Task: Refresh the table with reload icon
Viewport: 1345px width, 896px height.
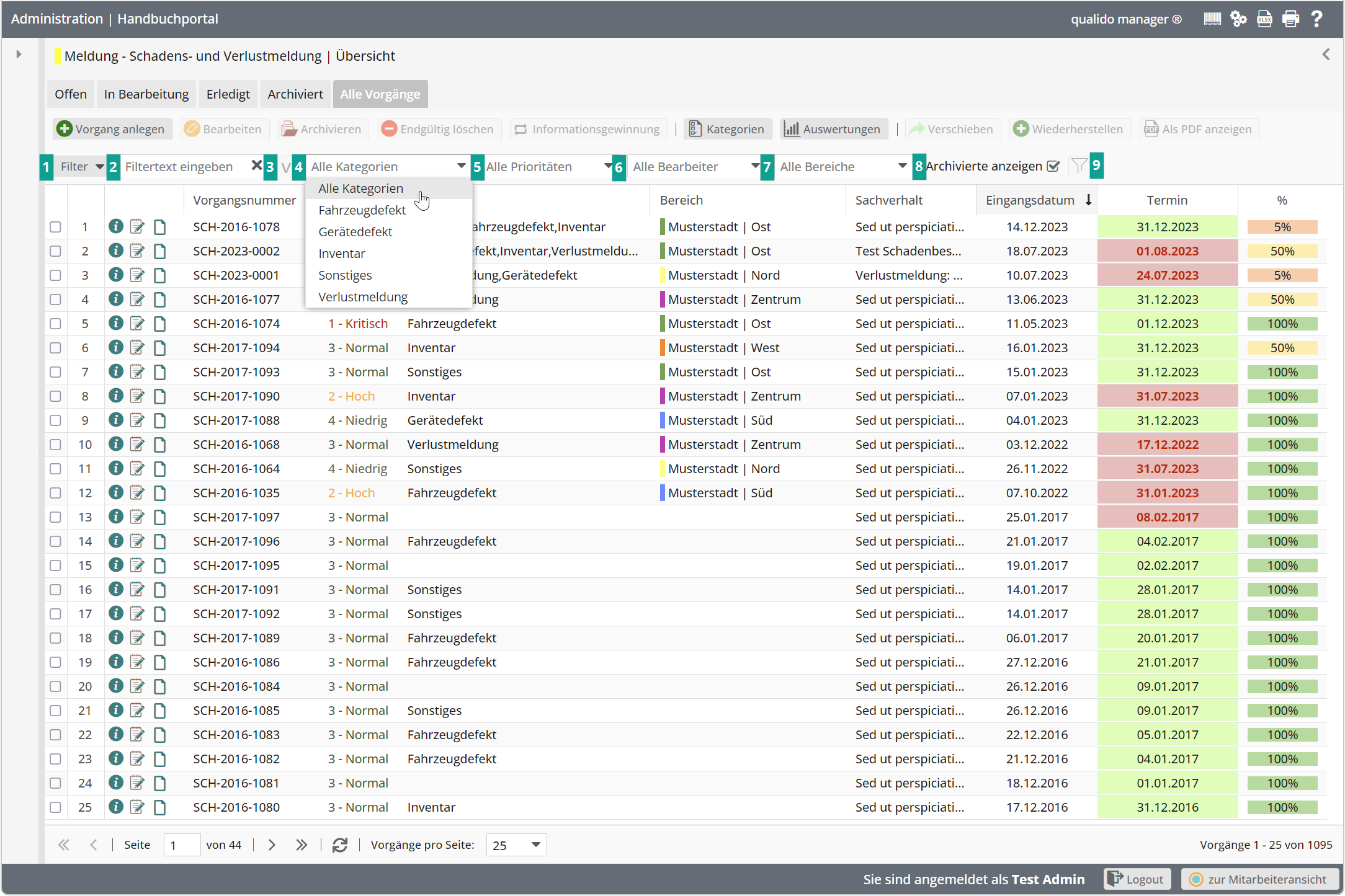Action: click(x=340, y=845)
